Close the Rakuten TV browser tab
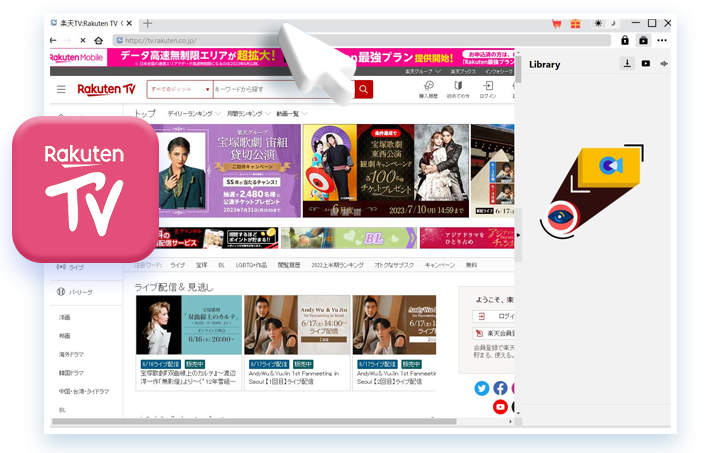The height and width of the screenshot is (453, 713). coord(129,23)
